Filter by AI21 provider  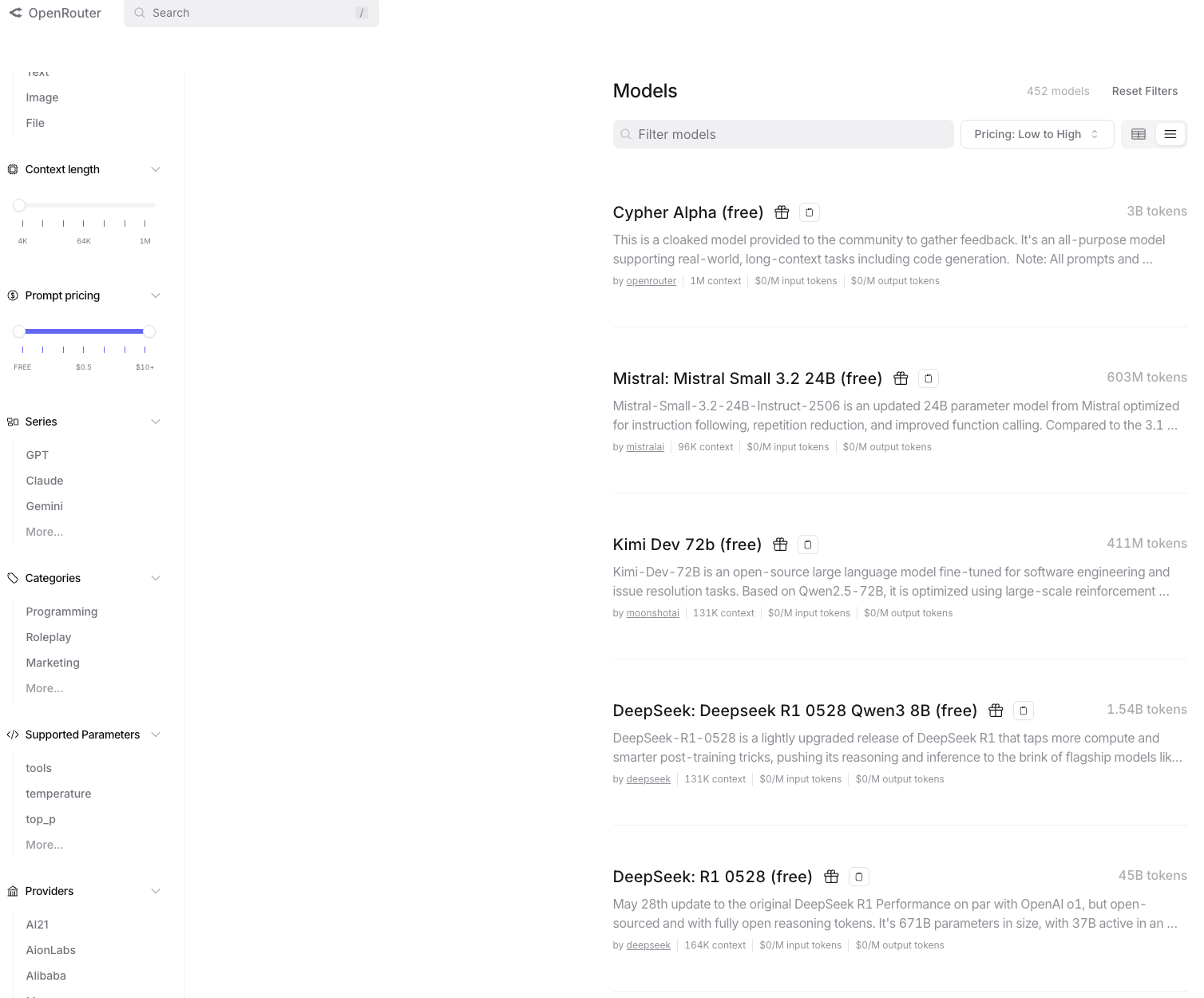pyautogui.click(x=38, y=925)
